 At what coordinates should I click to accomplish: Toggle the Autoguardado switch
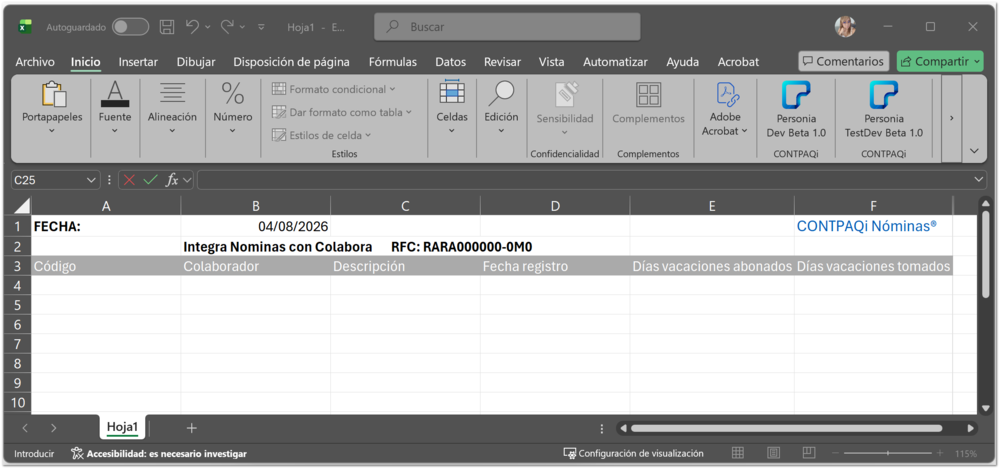130,27
